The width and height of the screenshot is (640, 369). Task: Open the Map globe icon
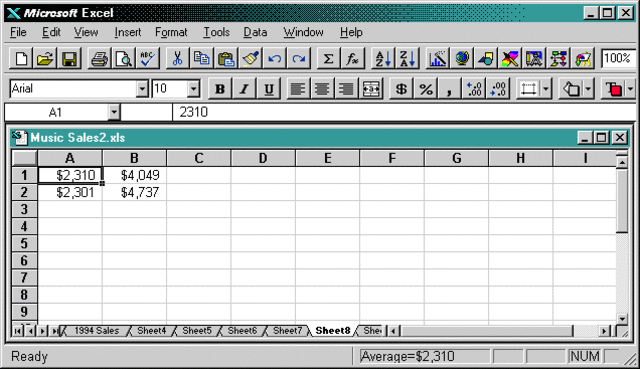(x=462, y=59)
